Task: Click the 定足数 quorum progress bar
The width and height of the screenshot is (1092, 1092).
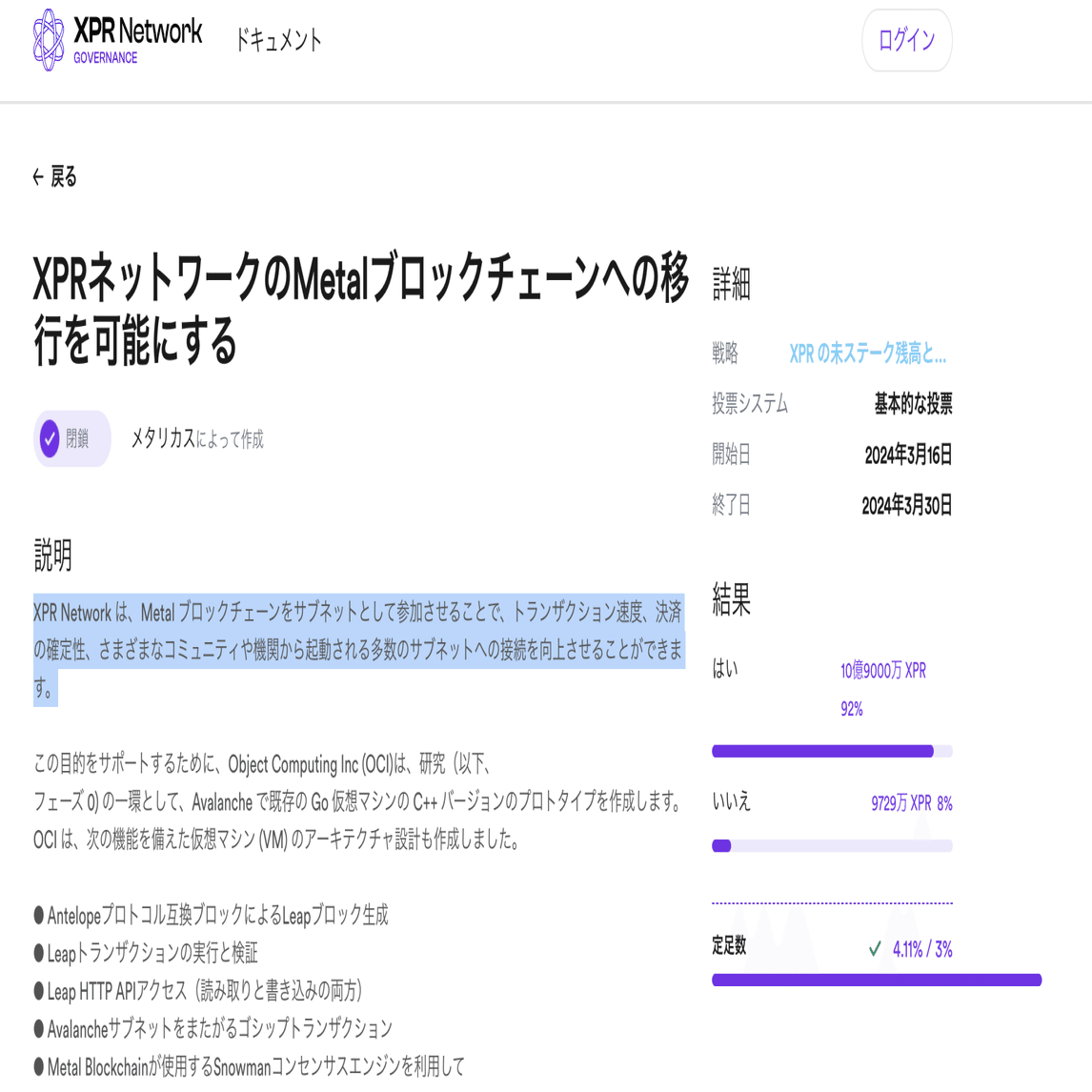Action: (876, 980)
